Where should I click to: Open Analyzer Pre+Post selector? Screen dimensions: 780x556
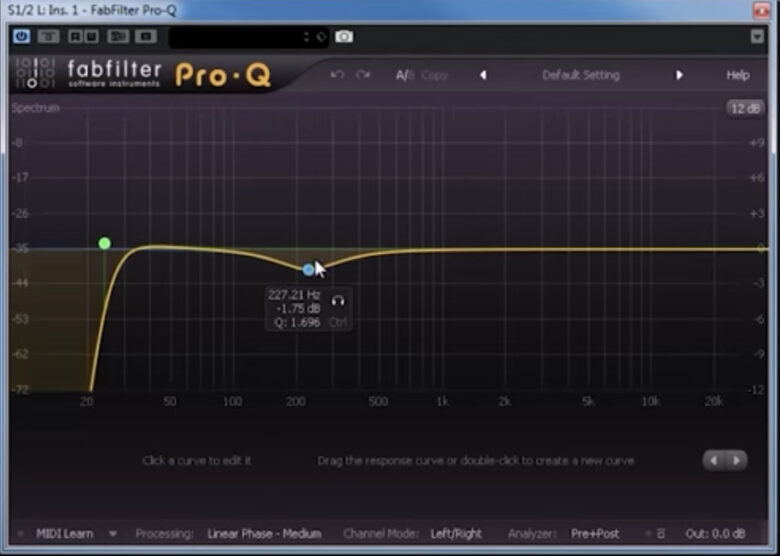pos(595,534)
